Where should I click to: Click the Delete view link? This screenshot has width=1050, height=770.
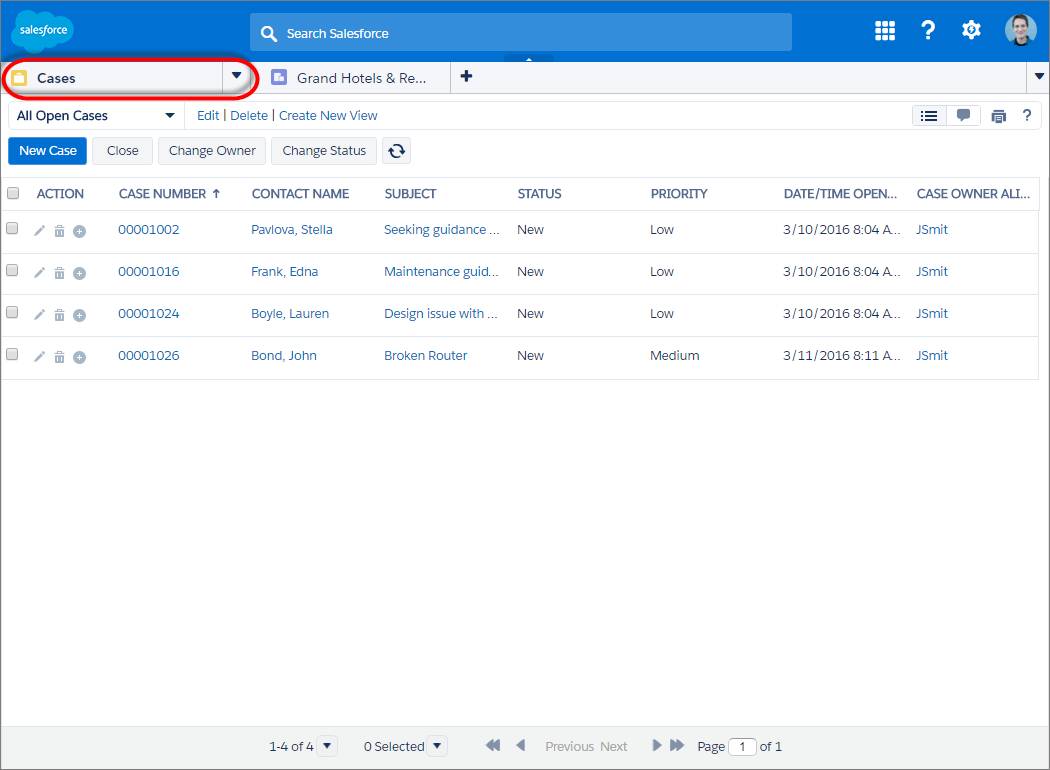click(x=248, y=115)
